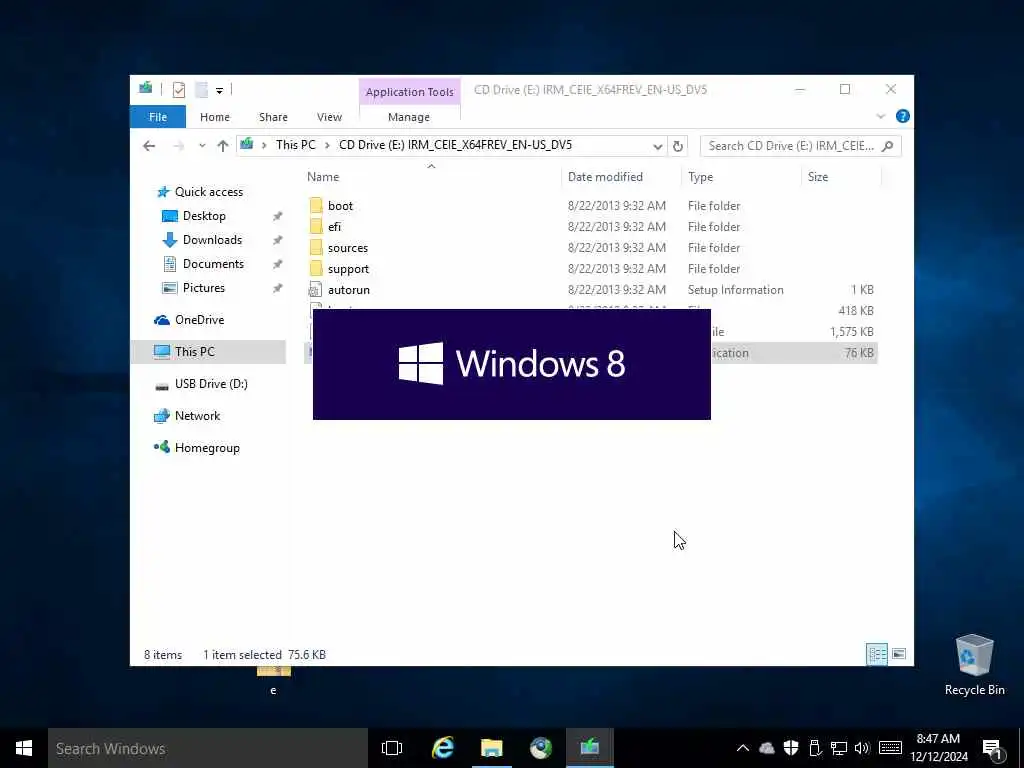The width and height of the screenshot is (1024, 768).
Task: Open the touch keyboard tray icon
Action: pyautogui.click(x=890, y=748)
